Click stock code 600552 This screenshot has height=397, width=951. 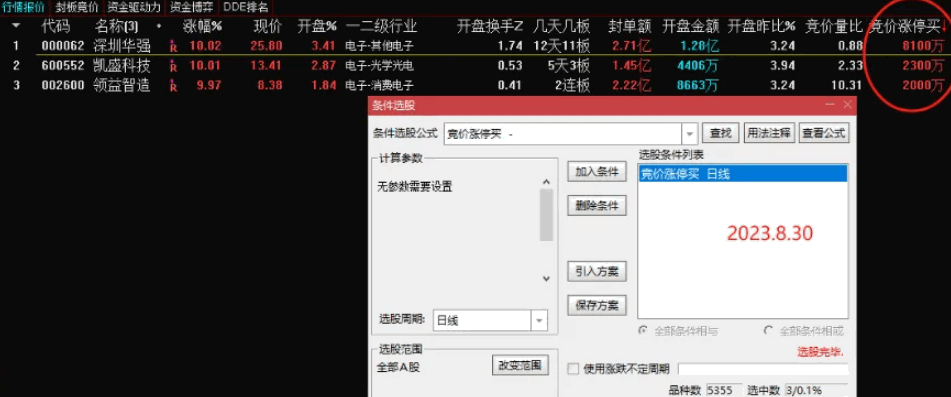click(x=63, y=65)
